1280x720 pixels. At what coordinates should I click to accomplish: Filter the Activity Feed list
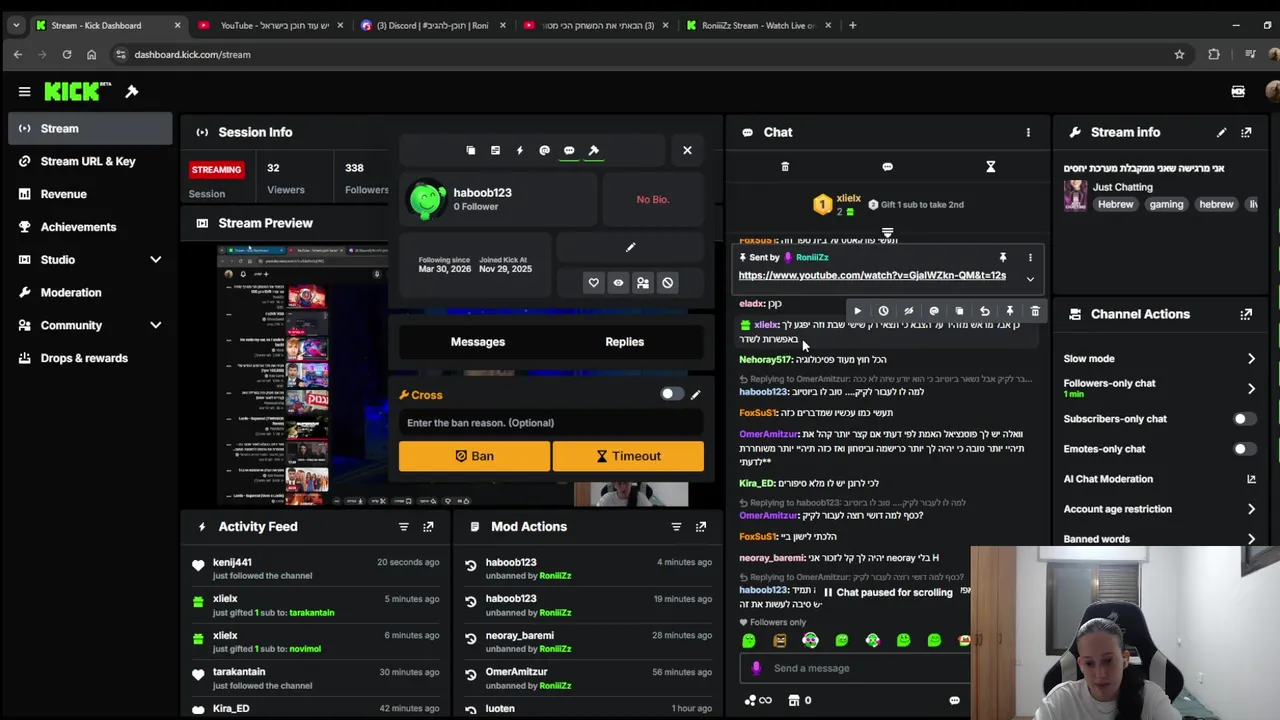tap(404, 527)
